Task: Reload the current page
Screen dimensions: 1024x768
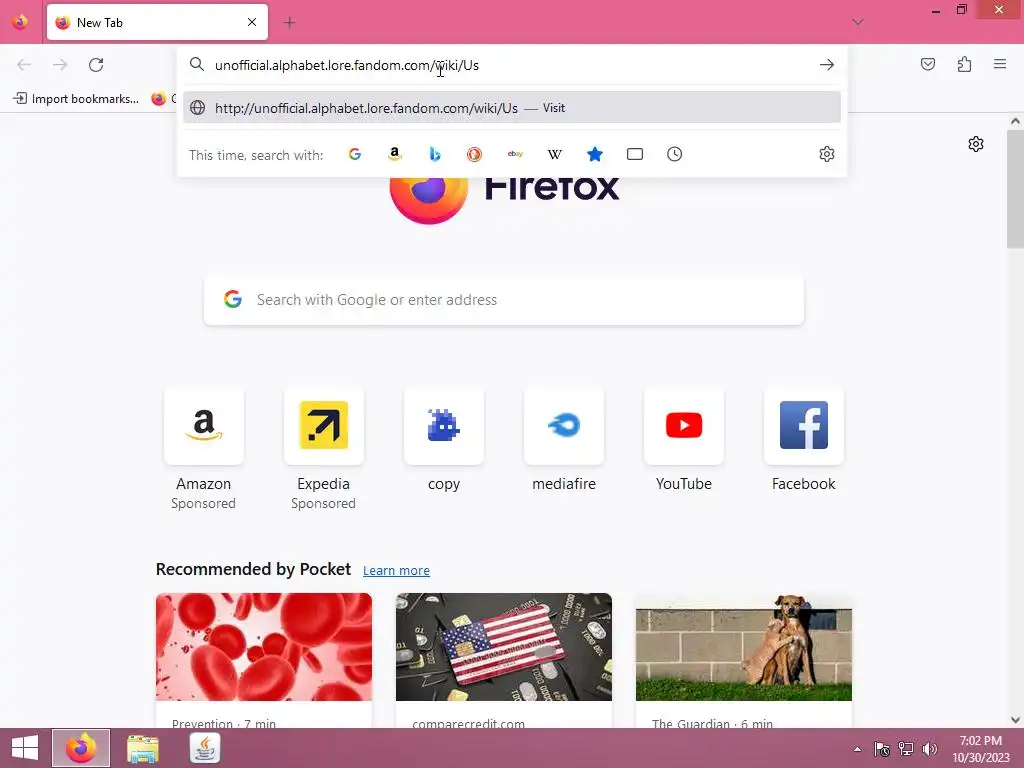Action: [x=96, y=65]
